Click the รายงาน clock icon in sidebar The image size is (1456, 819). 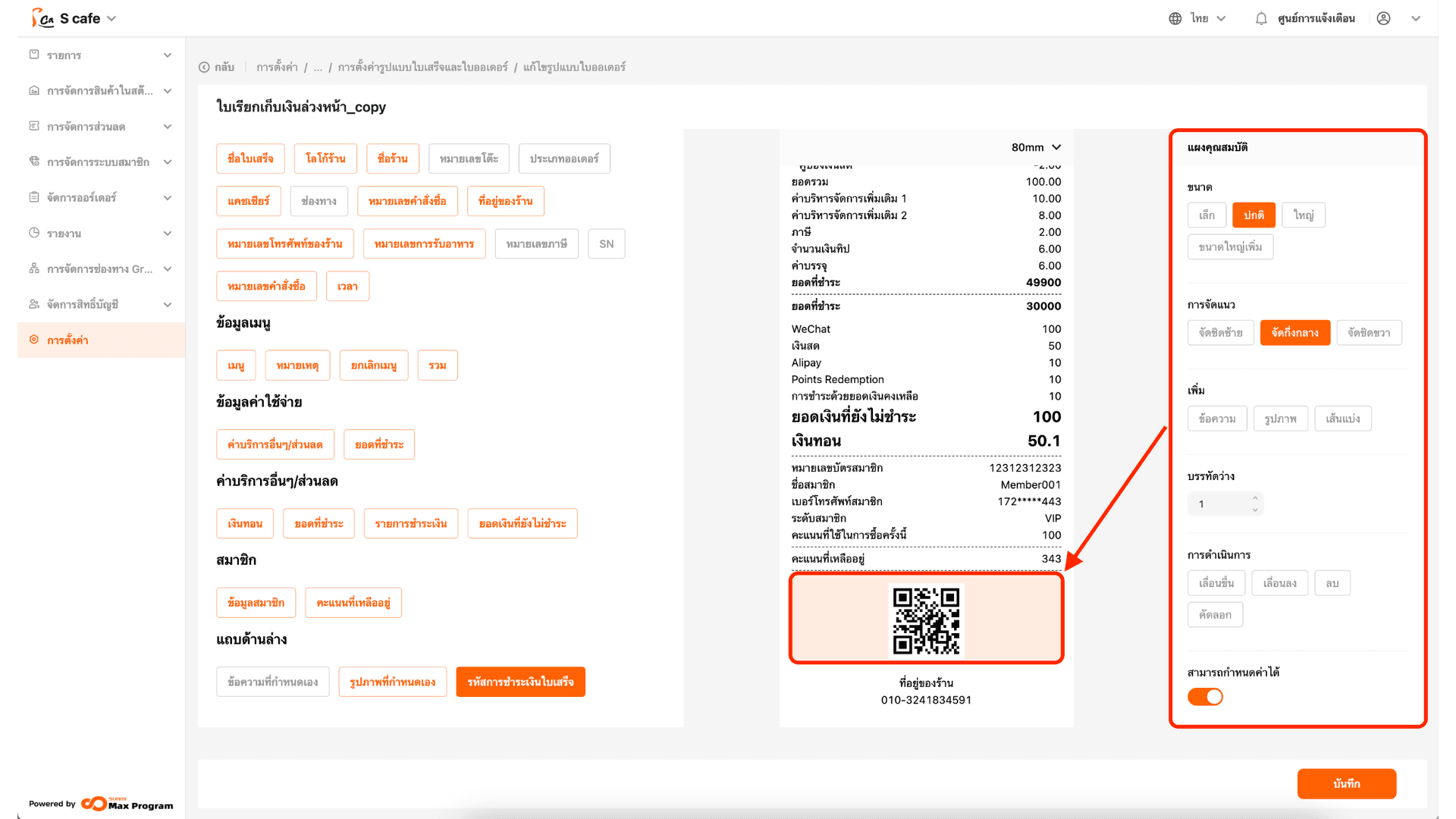point(34,233)
